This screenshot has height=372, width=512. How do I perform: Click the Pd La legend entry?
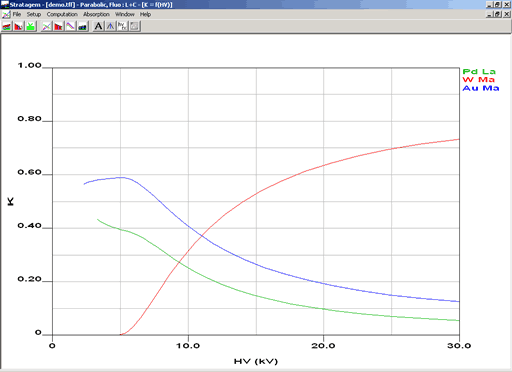pos(479,71)
